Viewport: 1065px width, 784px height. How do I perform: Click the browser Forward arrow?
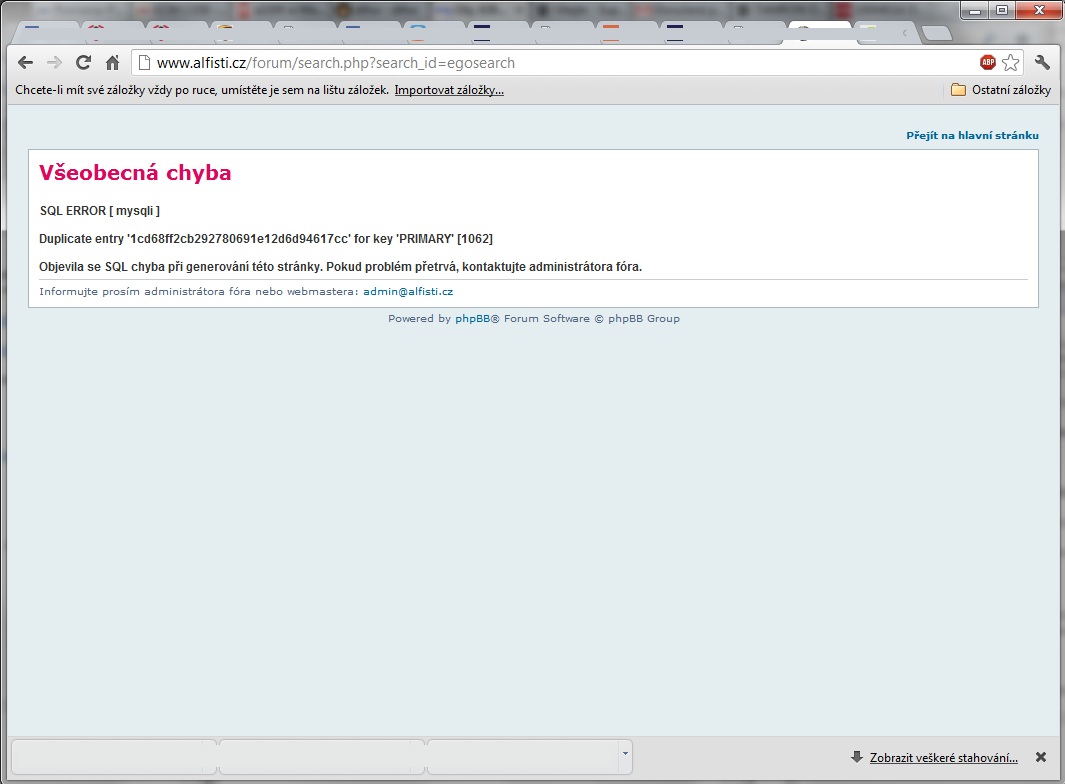tap(54, 63)
